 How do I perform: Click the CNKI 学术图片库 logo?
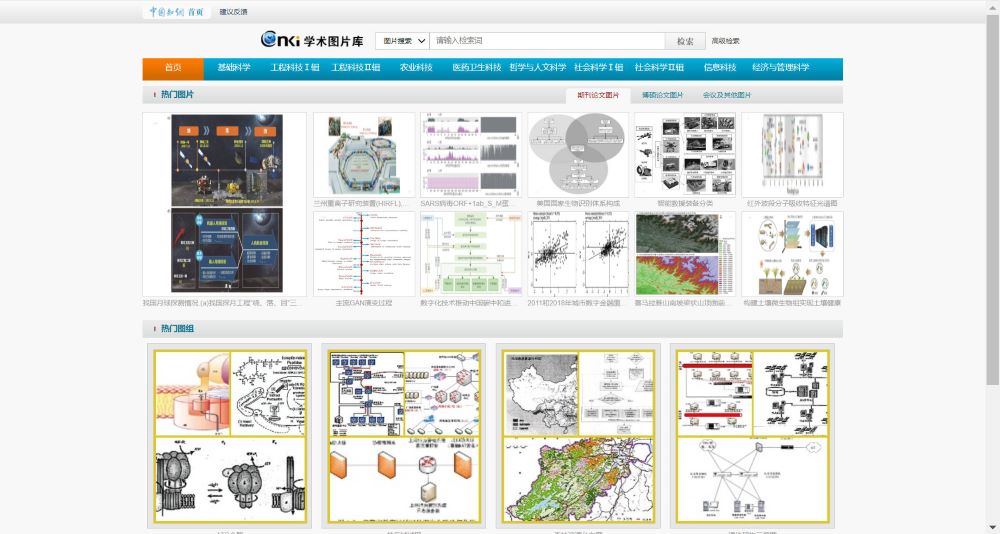[x=312, y=40]
